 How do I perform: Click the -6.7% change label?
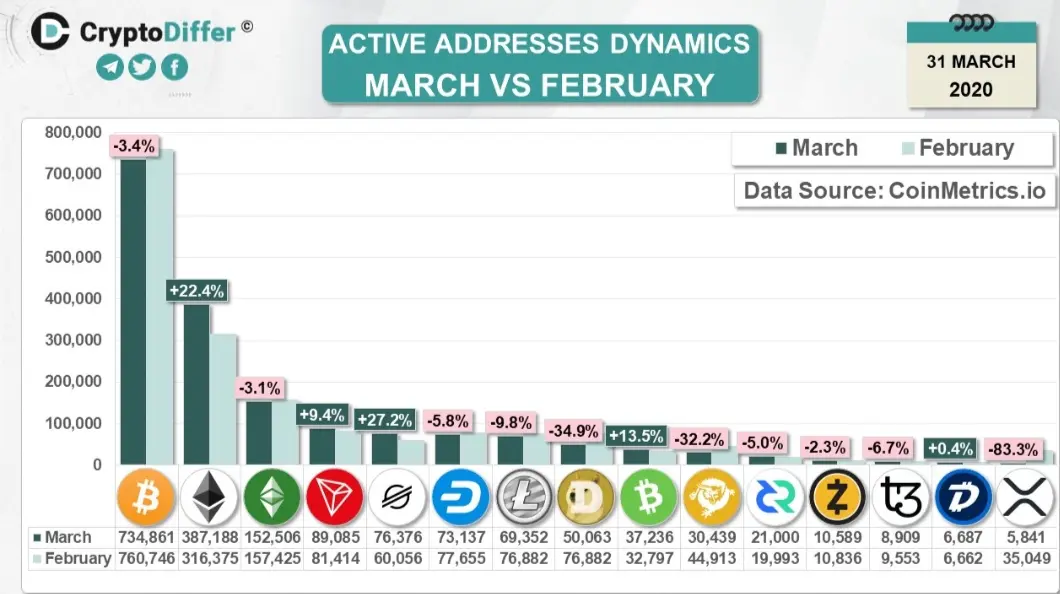[888, 448]
